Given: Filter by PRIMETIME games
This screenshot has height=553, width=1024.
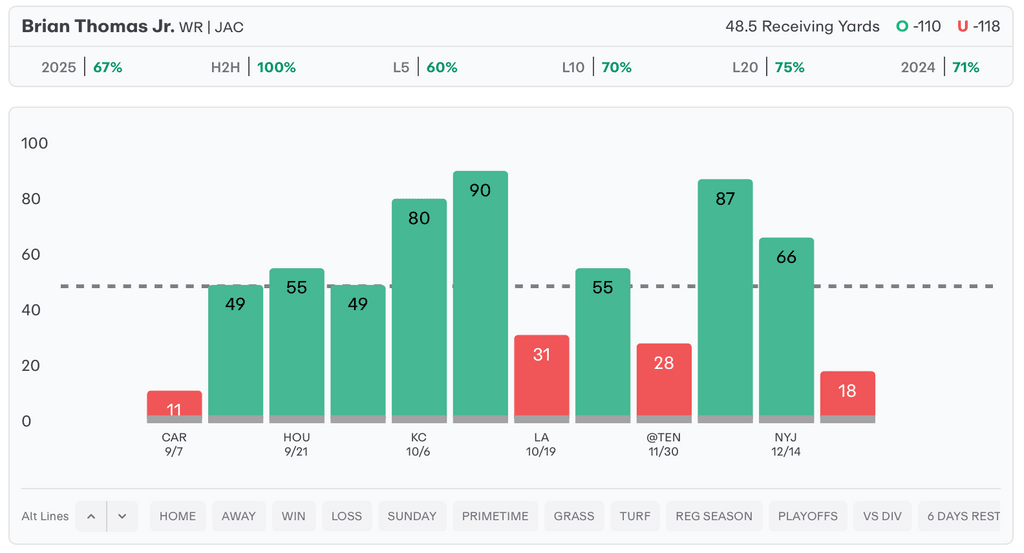Looking at the screenshot, I should 495,516.
